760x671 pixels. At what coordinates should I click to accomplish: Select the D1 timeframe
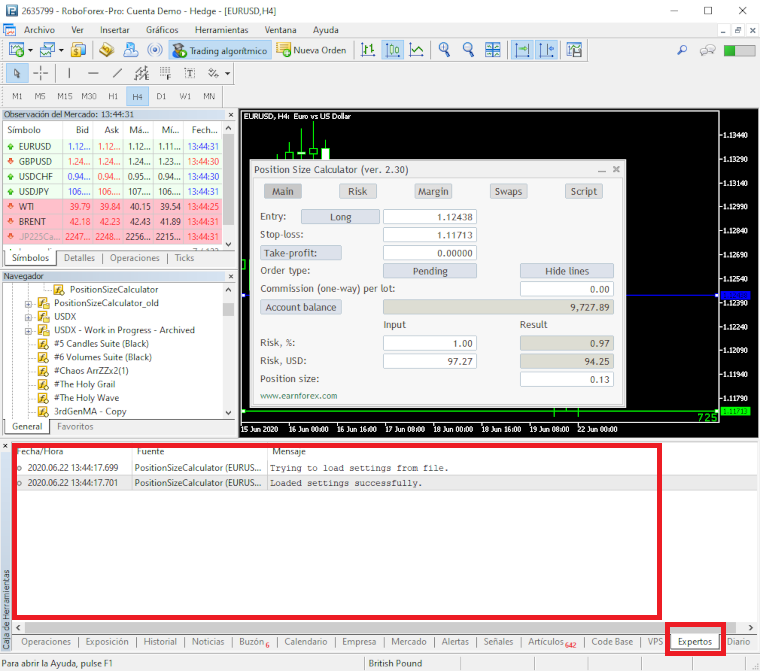pos(161,96)
